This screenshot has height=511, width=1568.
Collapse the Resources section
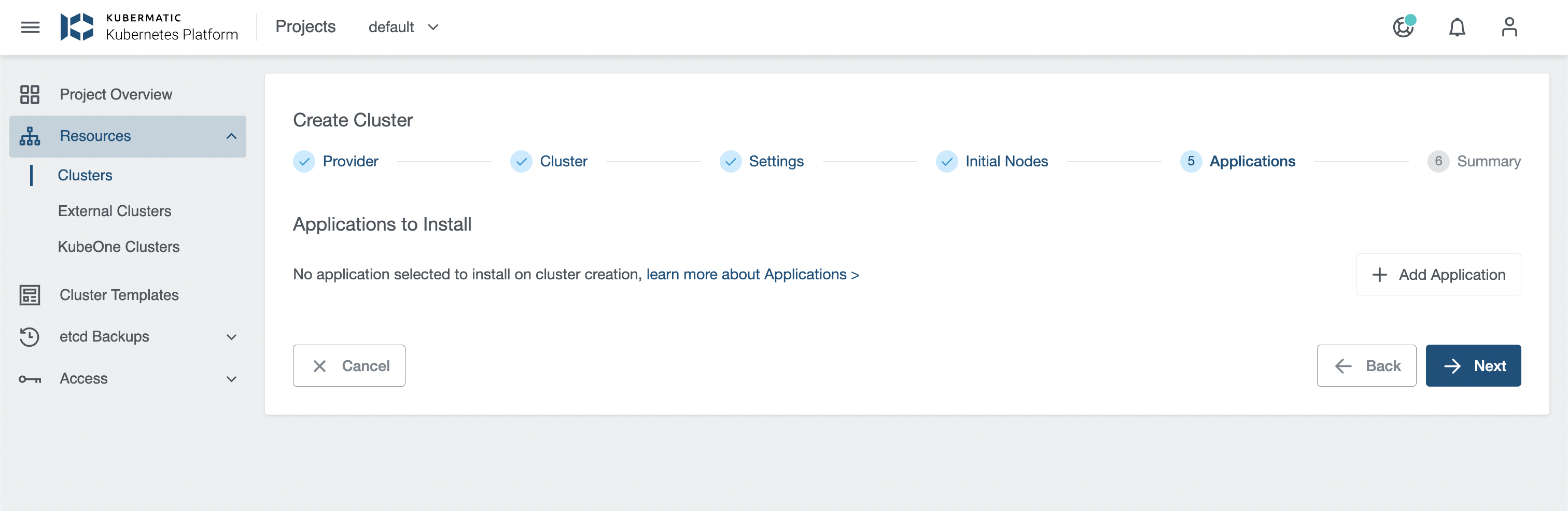point(231,136)
